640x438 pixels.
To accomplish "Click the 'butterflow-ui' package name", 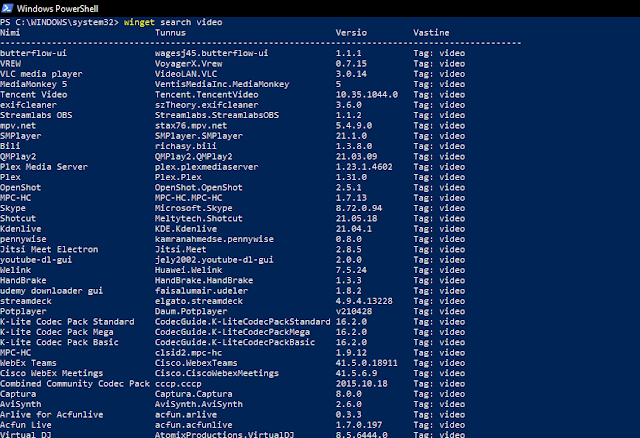I will pos(33,53).
